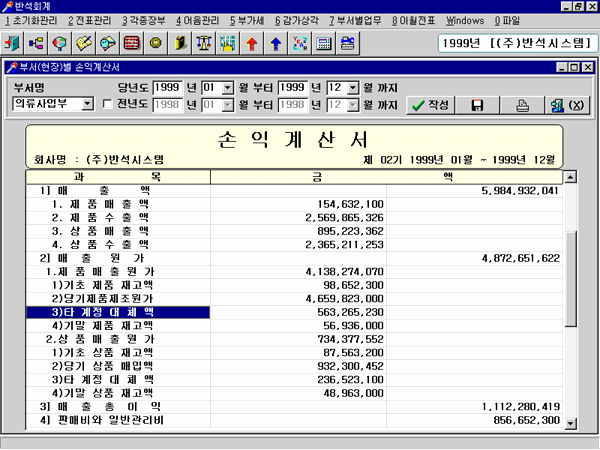600x450 pixels.
Task: Select the 2] 매 출 원 가 row
Action: pos(294,258)
